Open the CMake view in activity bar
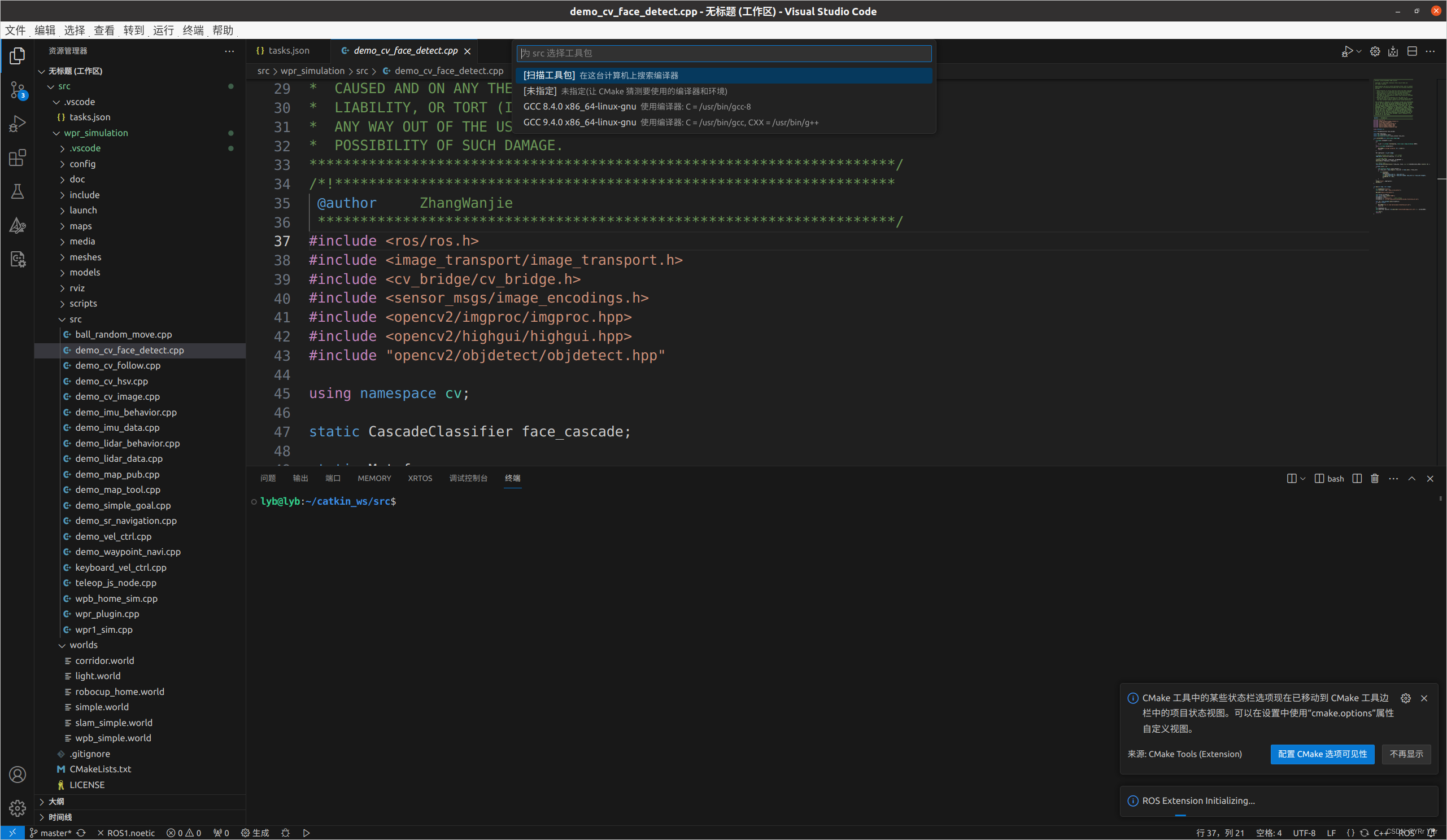1447x840 pixels. (17, 225)
